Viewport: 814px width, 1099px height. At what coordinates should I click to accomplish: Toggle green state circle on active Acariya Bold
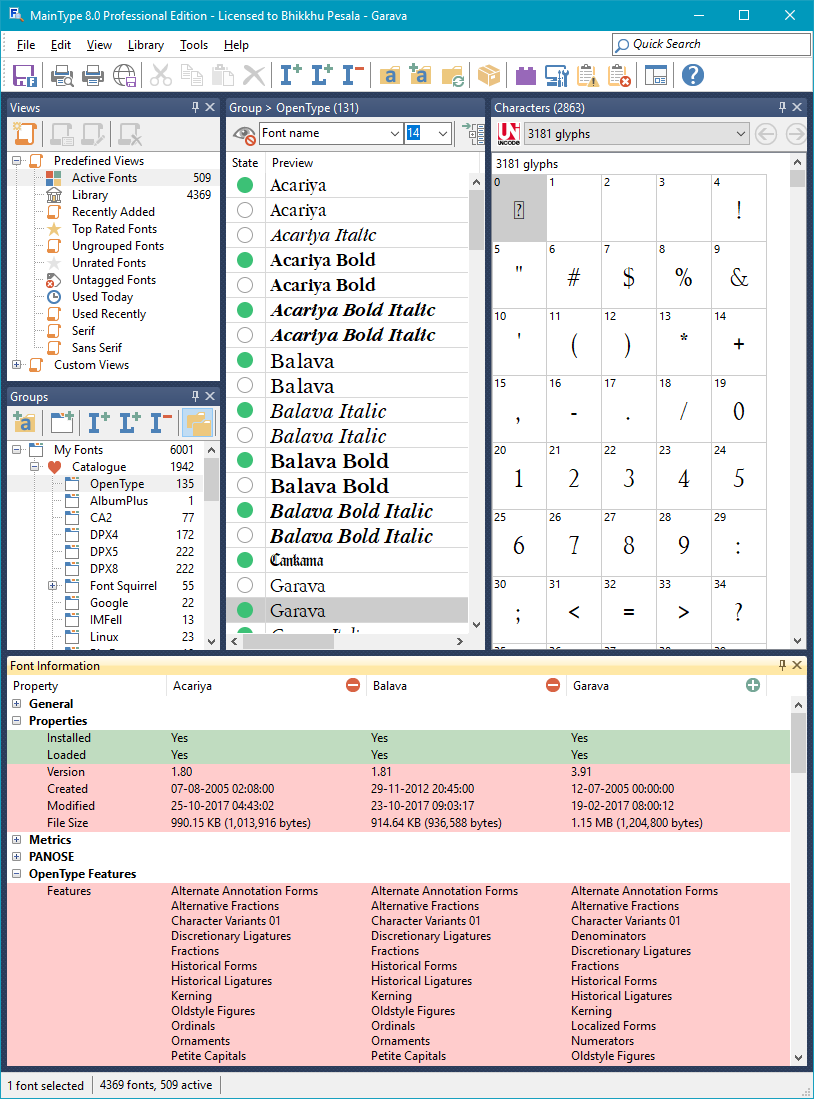[x=245, y=260]
